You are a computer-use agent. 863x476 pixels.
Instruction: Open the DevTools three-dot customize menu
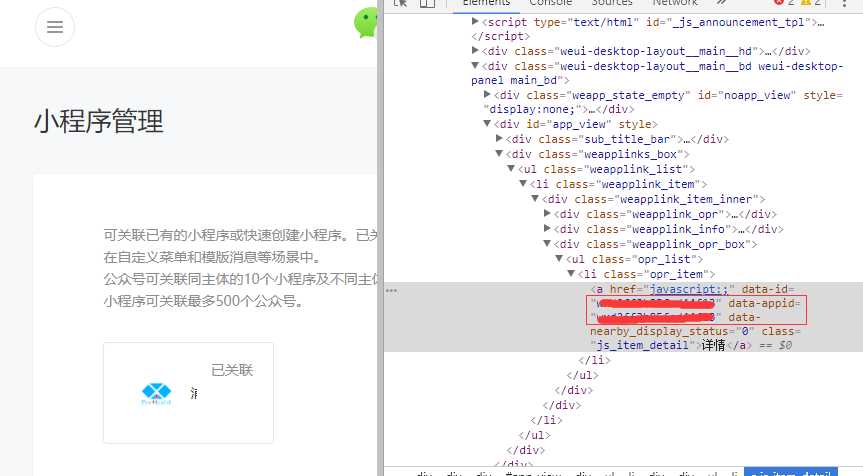[x=844, y=3]
